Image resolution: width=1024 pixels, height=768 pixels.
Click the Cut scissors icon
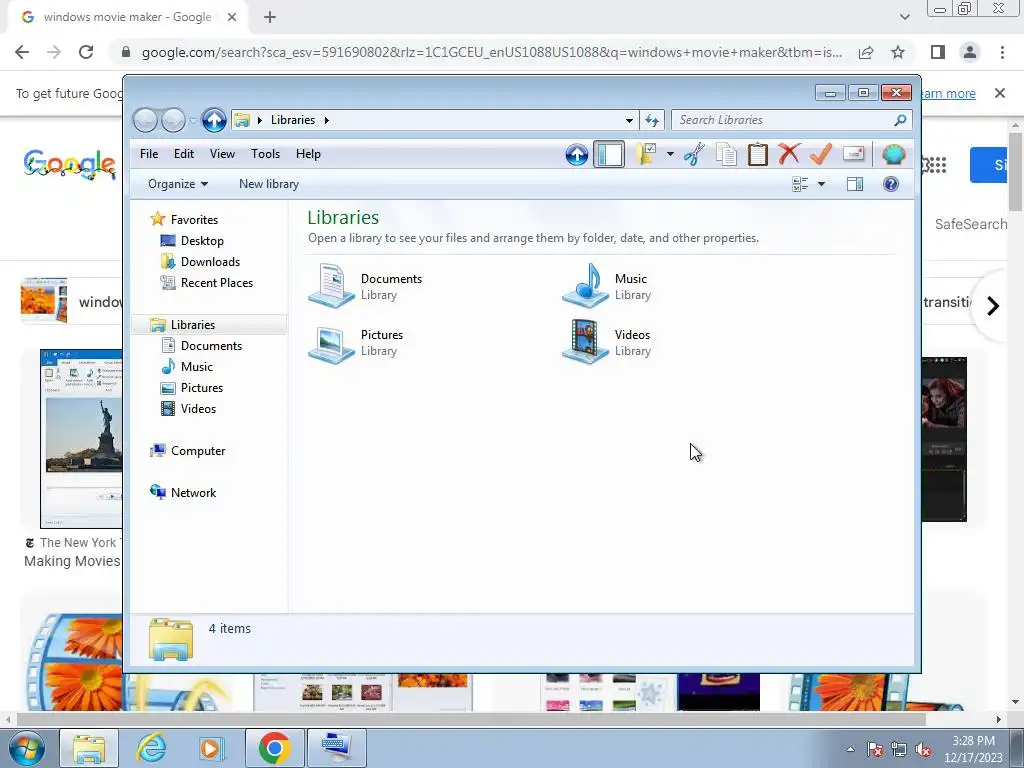click(694, 155)
